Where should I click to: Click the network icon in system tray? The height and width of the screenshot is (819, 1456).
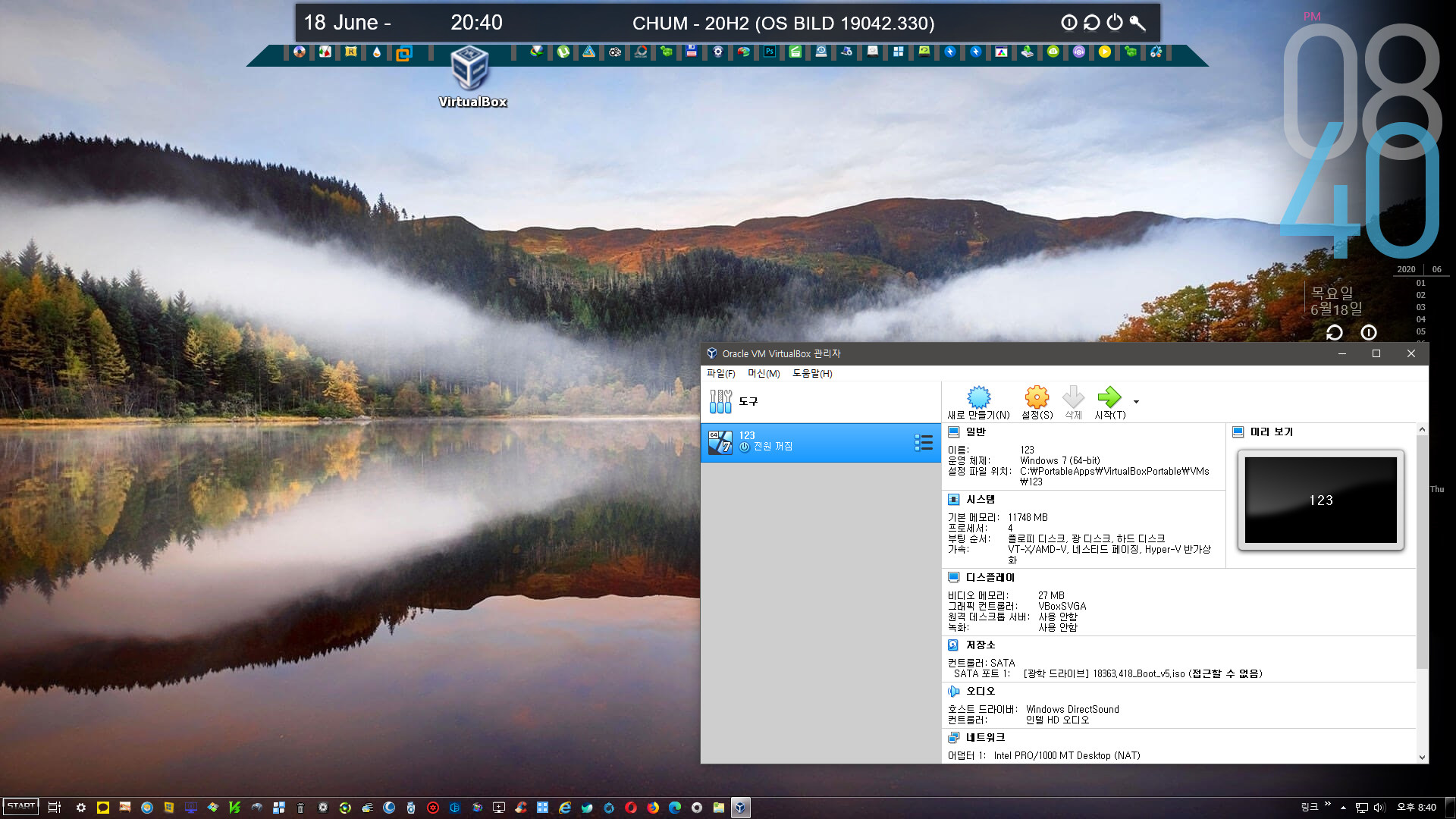pos(1362,808)
